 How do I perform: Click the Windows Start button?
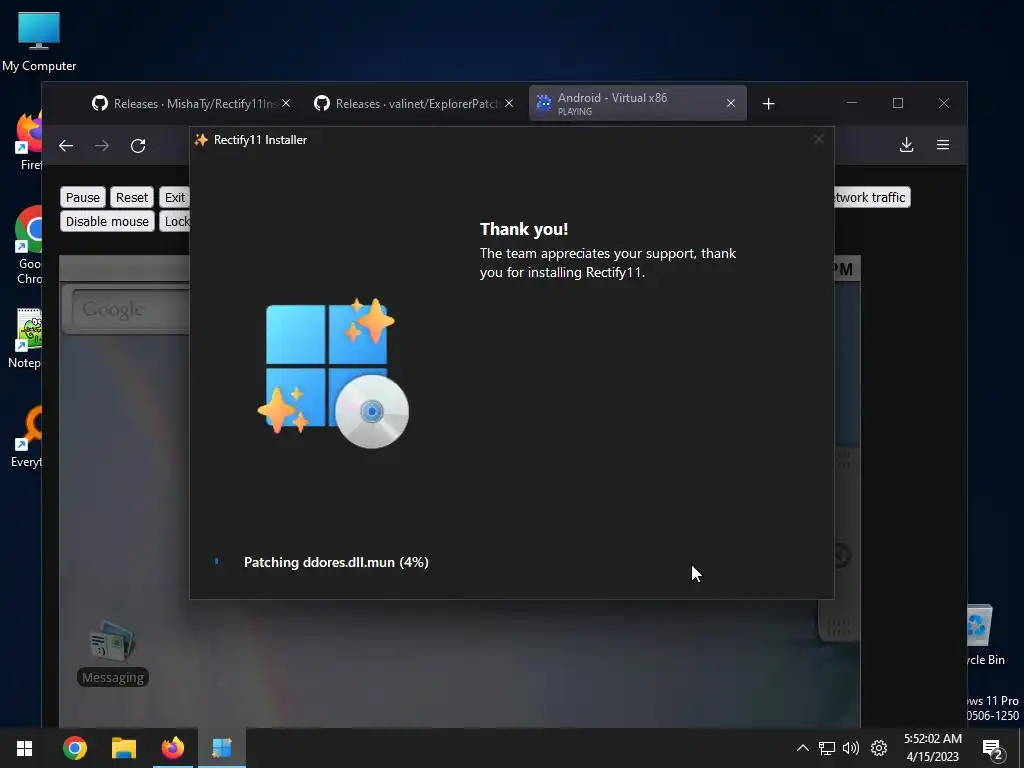click(25, 748)
